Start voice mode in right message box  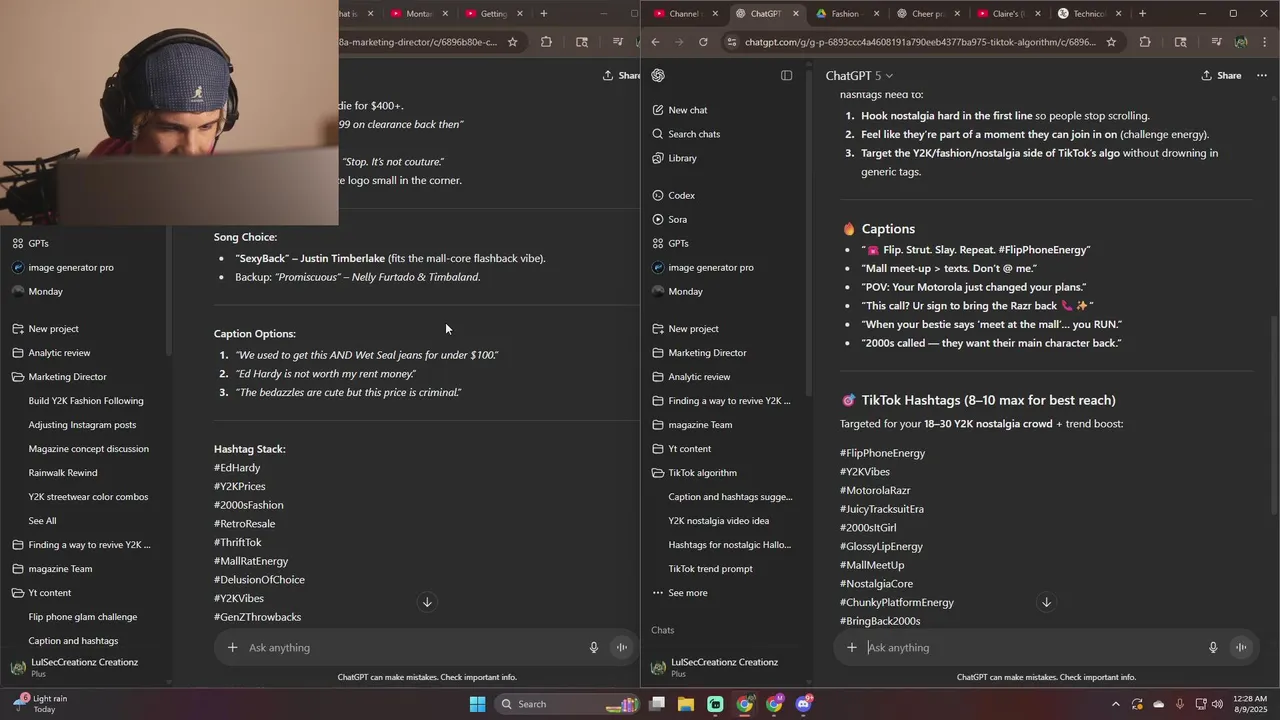[x=1241, y=648]
